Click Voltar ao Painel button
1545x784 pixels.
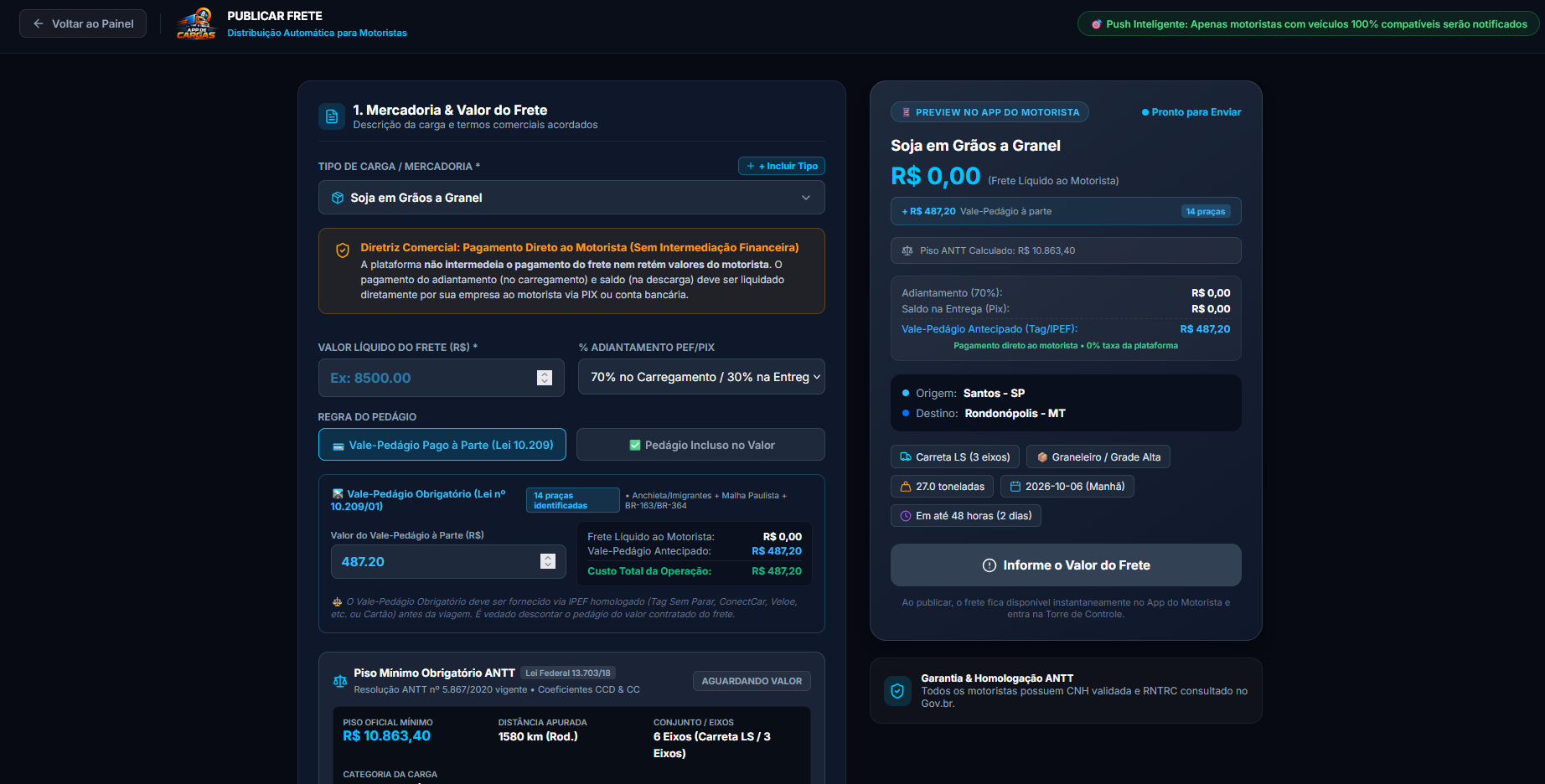(83, 23)
